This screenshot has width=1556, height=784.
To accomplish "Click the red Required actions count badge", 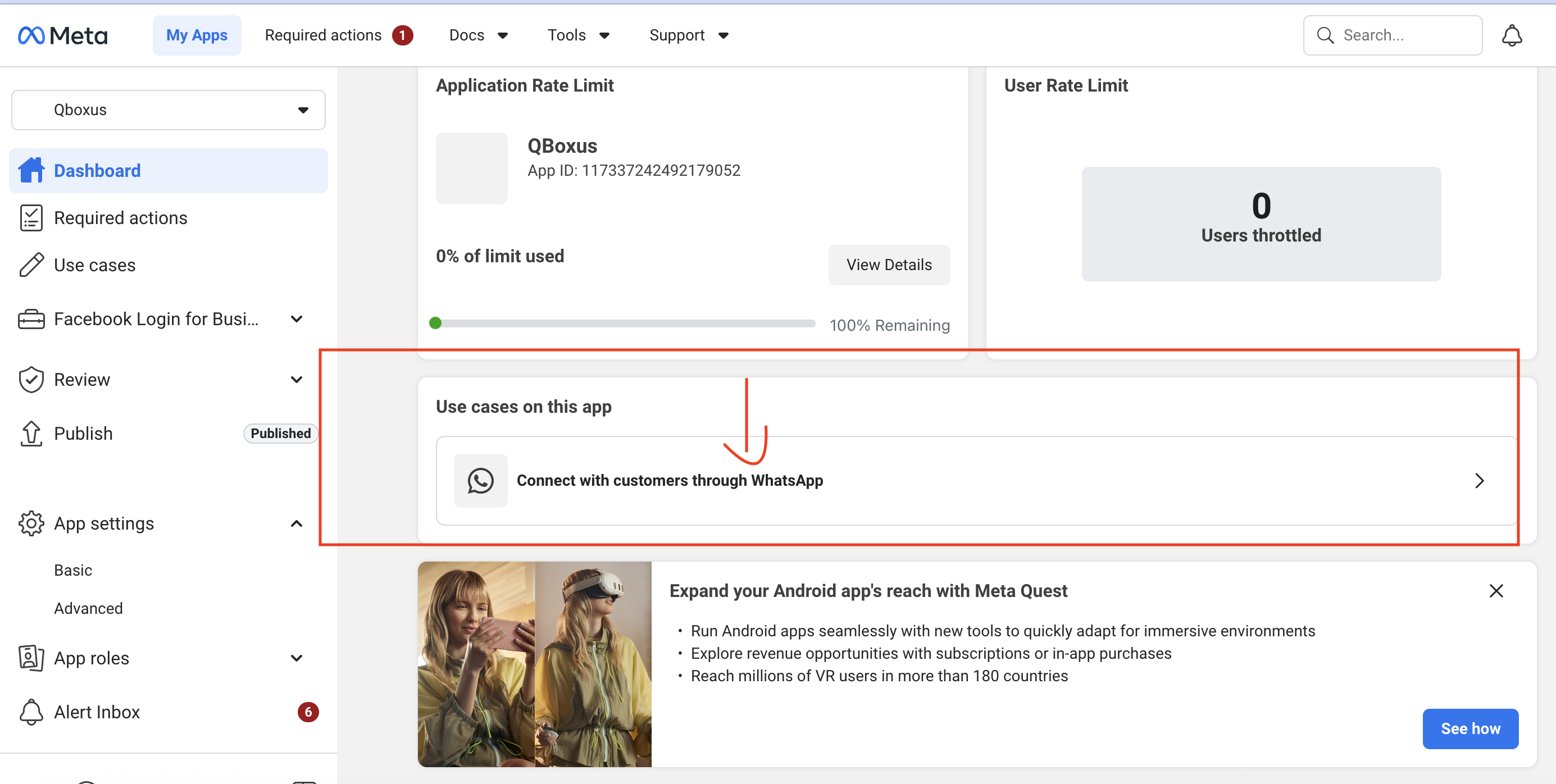I will pos(402,35).
